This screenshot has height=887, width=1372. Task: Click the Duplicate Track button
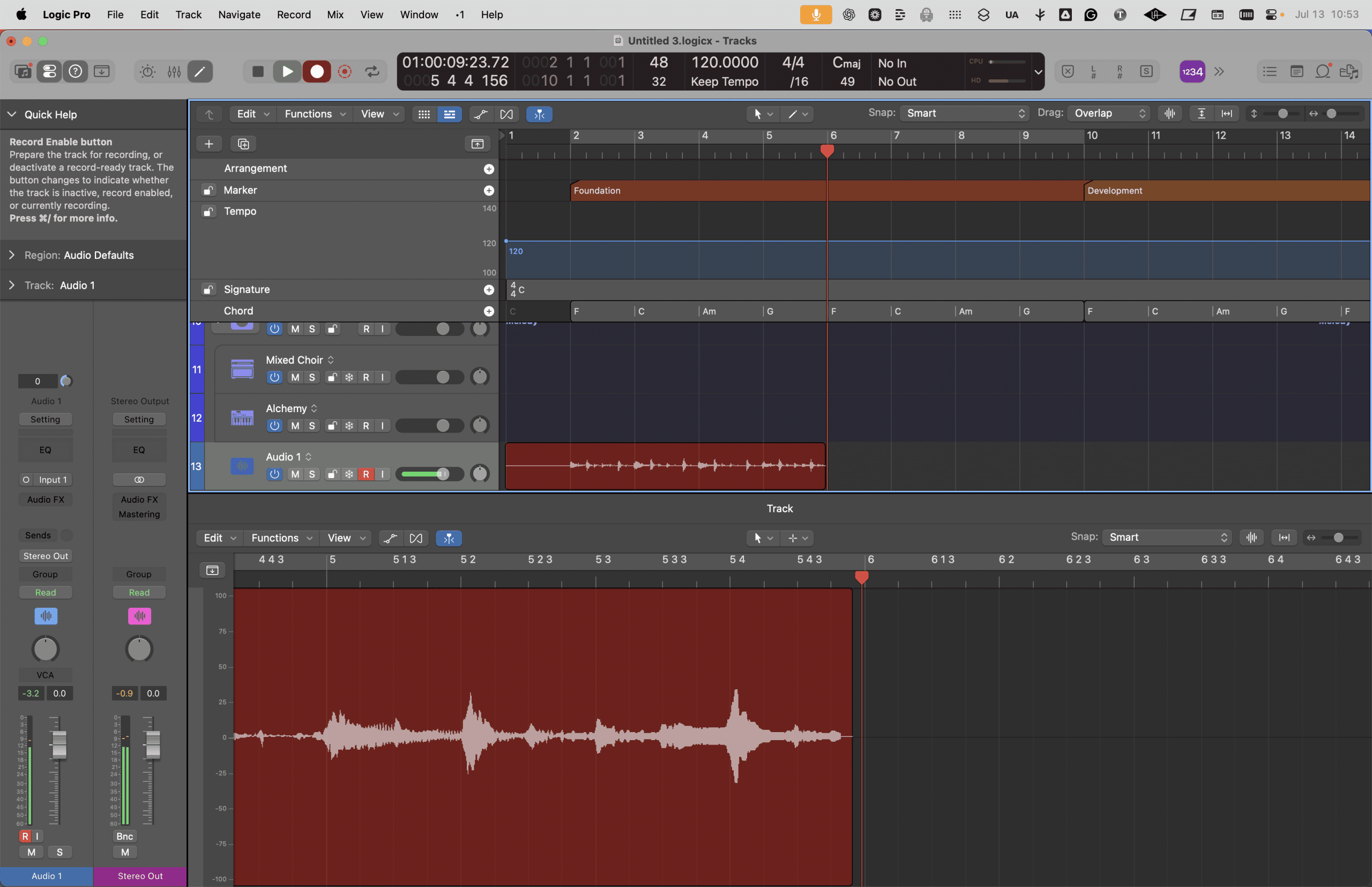tap(243, 144)
